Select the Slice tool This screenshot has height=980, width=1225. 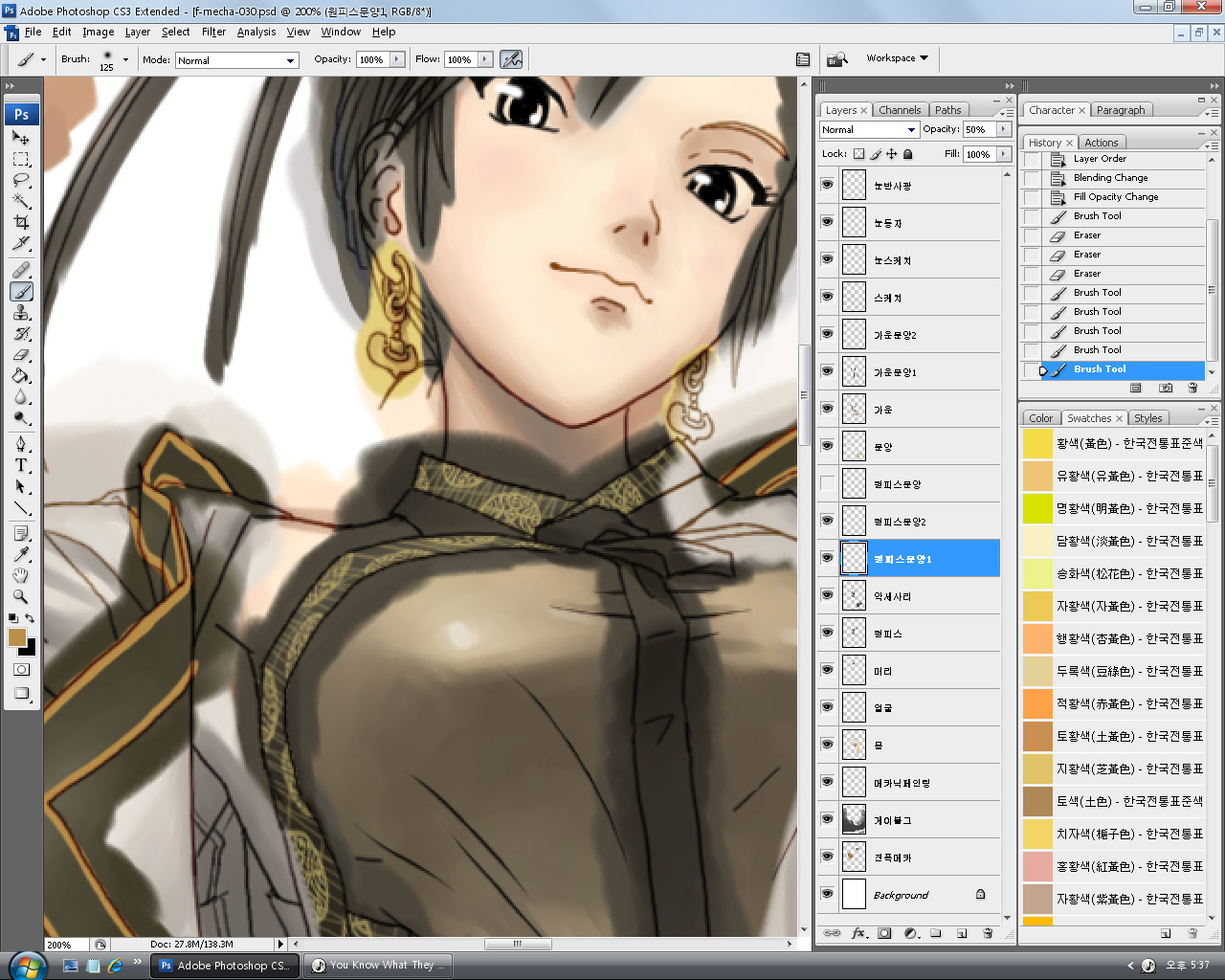(21, 243)
